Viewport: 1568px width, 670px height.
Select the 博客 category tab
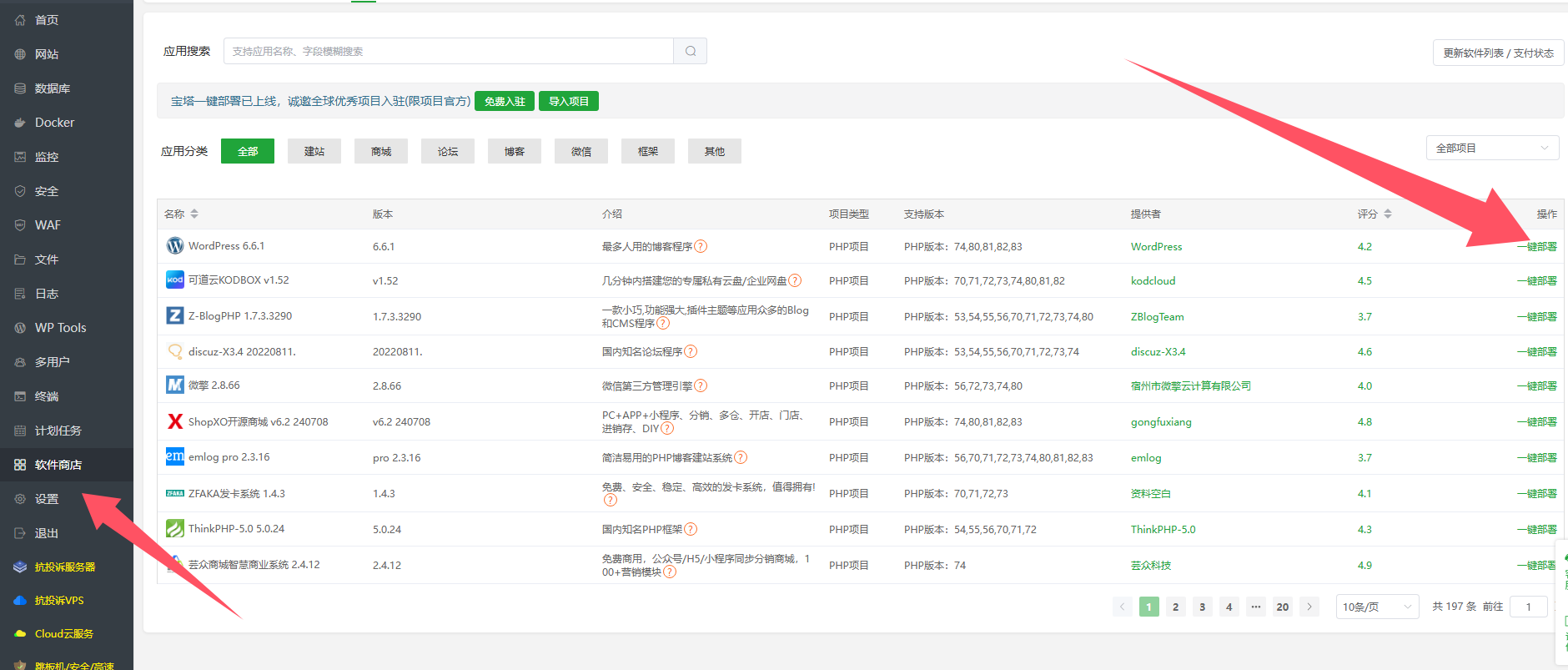515,151
